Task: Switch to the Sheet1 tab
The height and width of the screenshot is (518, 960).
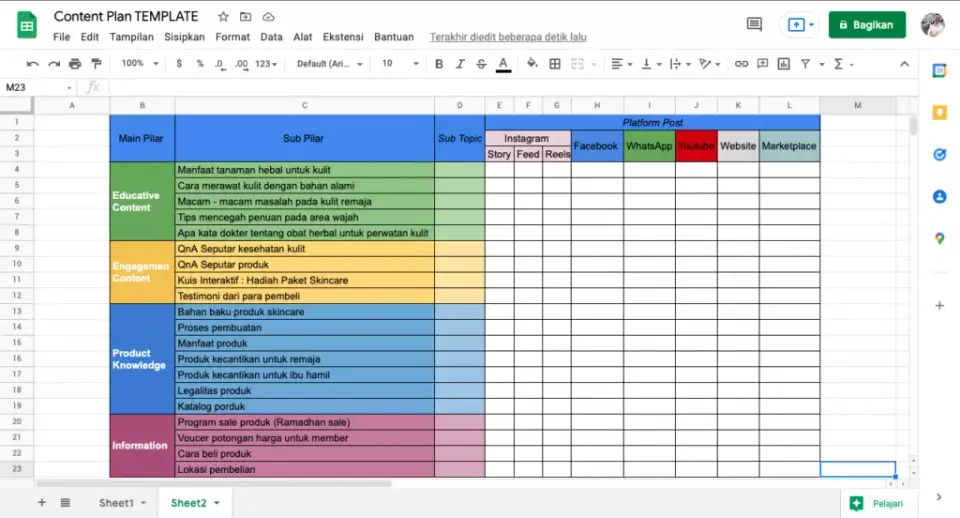Action: click(x=116, y=503)
